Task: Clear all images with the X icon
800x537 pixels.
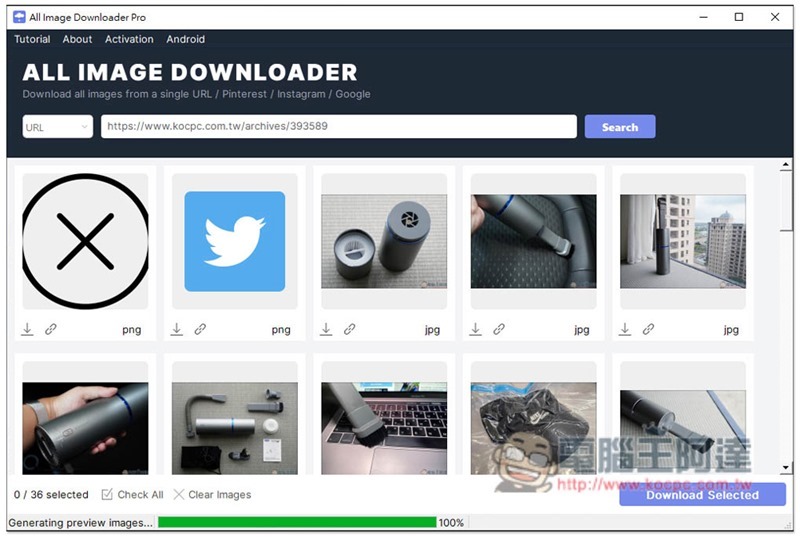Action: point(179,494)
